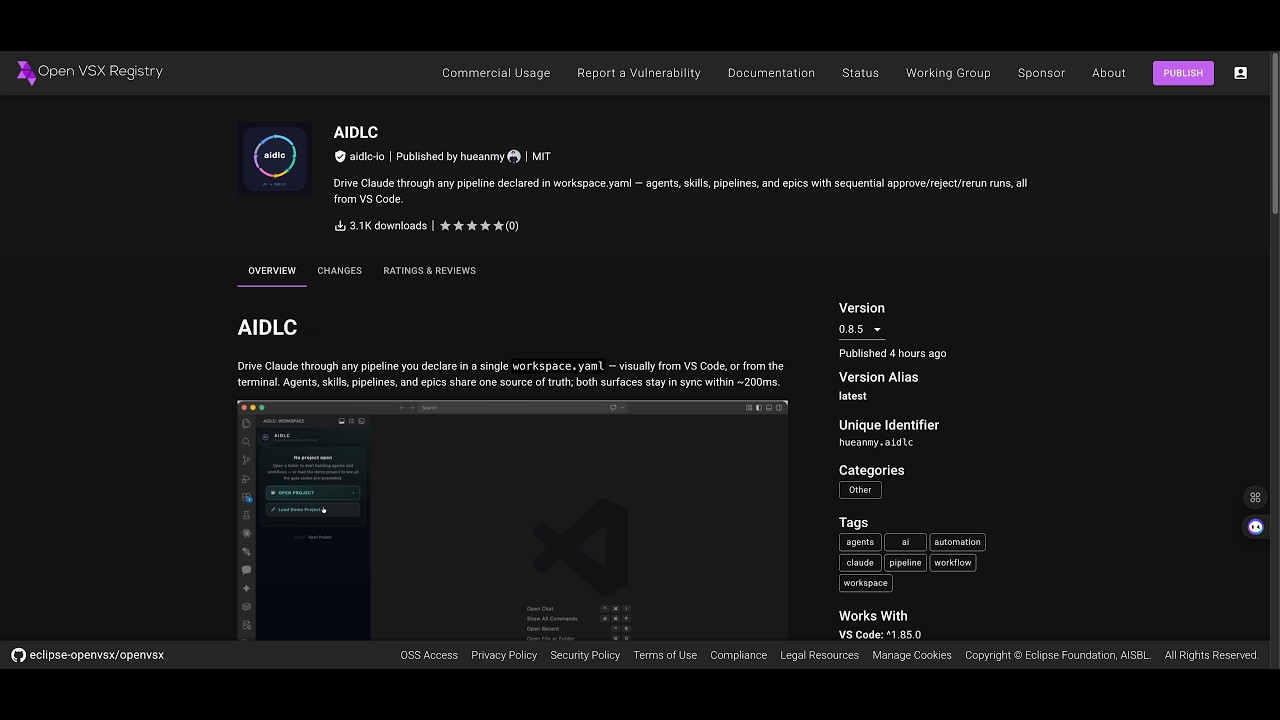This screenshot has width=1280, height=720.
Task: Click the workspace.yaml inline code text
Action: click(x=558, y=366)
